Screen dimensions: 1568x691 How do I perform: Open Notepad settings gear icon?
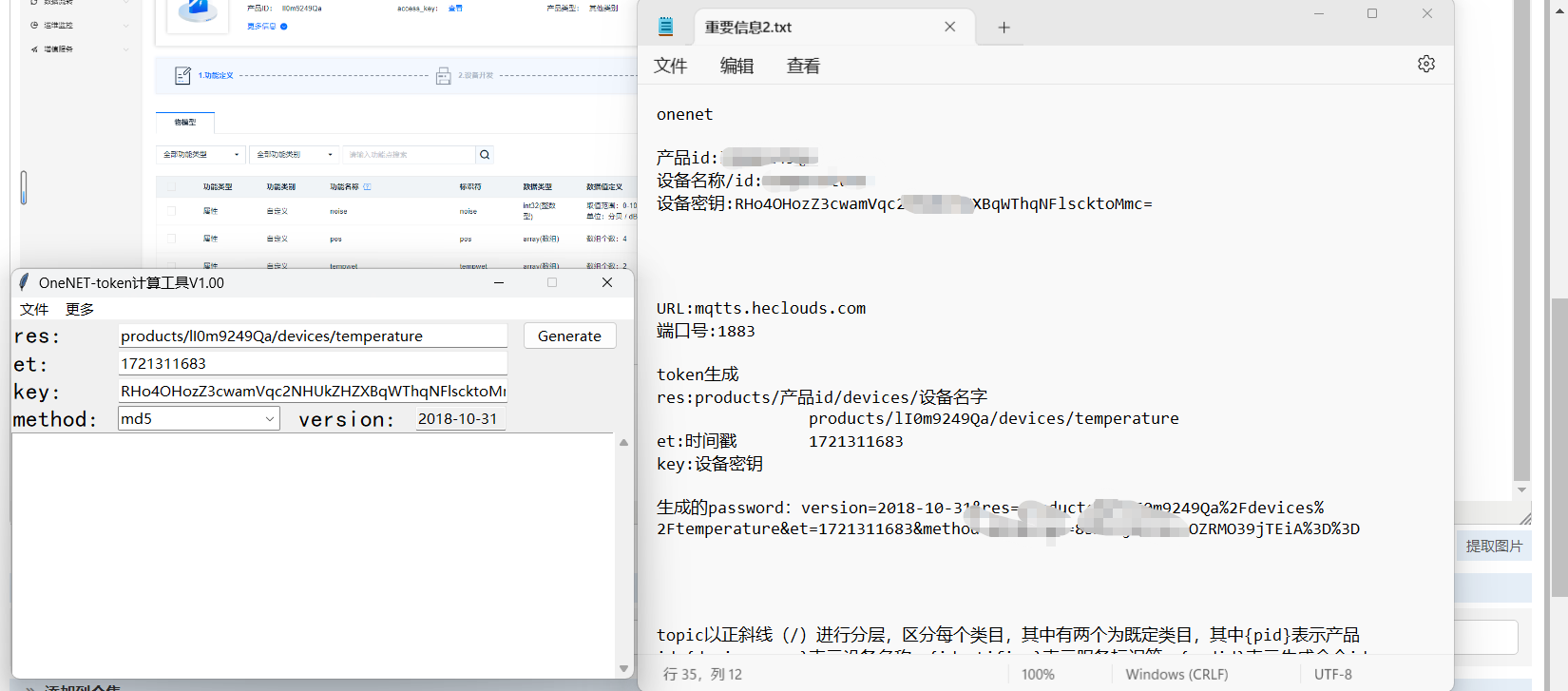click(x=1425, y=64)
